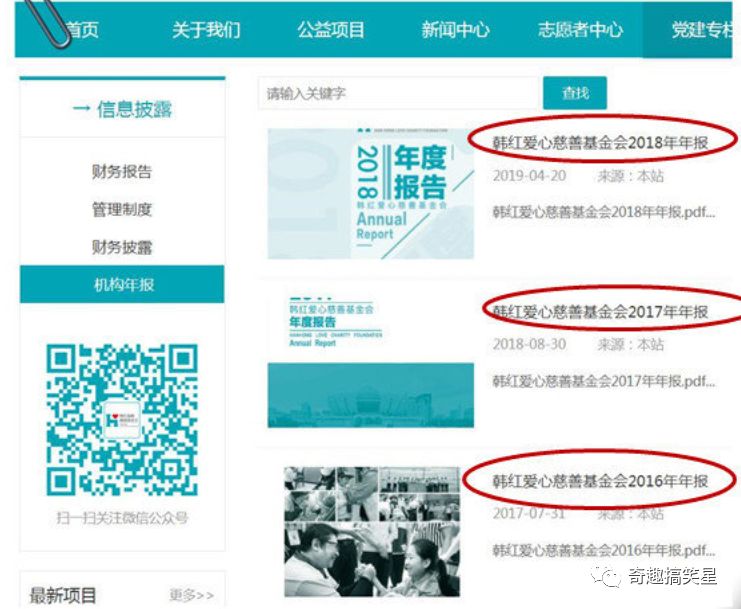Click the WeChat QR code image
This screenshot has width=741, height=609.
tap(122, 420)
